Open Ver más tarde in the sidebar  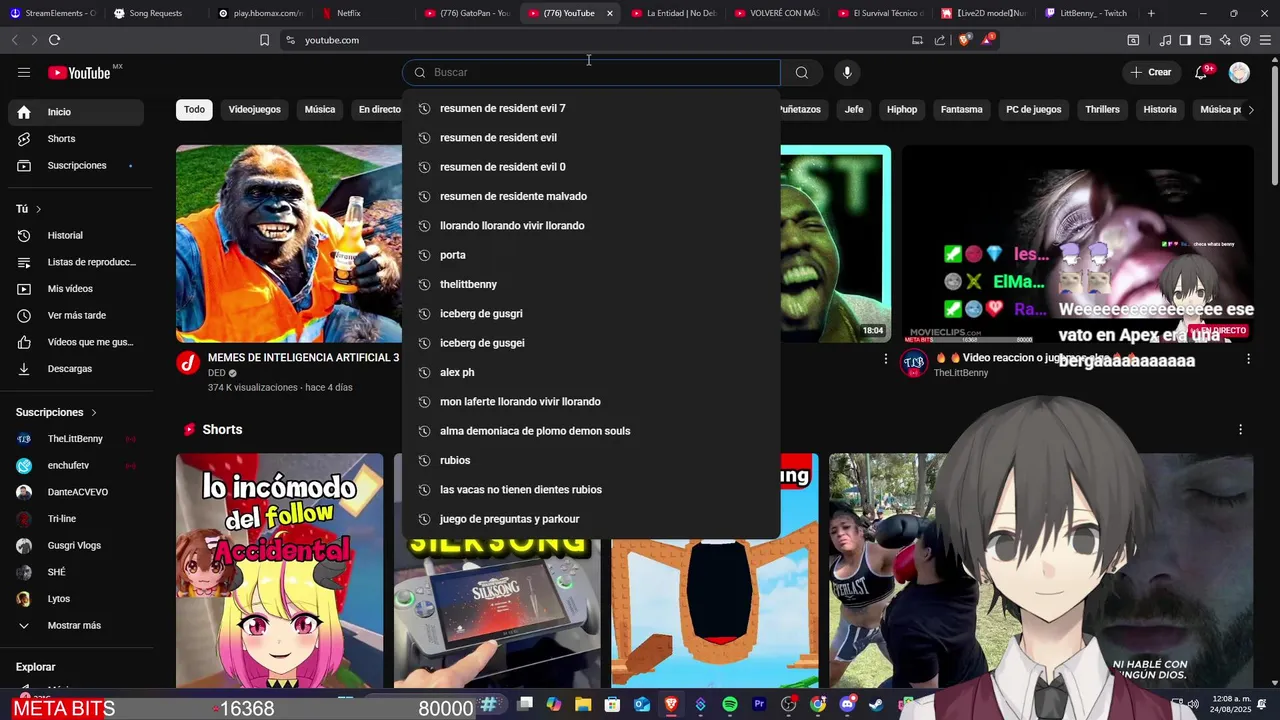76,315
